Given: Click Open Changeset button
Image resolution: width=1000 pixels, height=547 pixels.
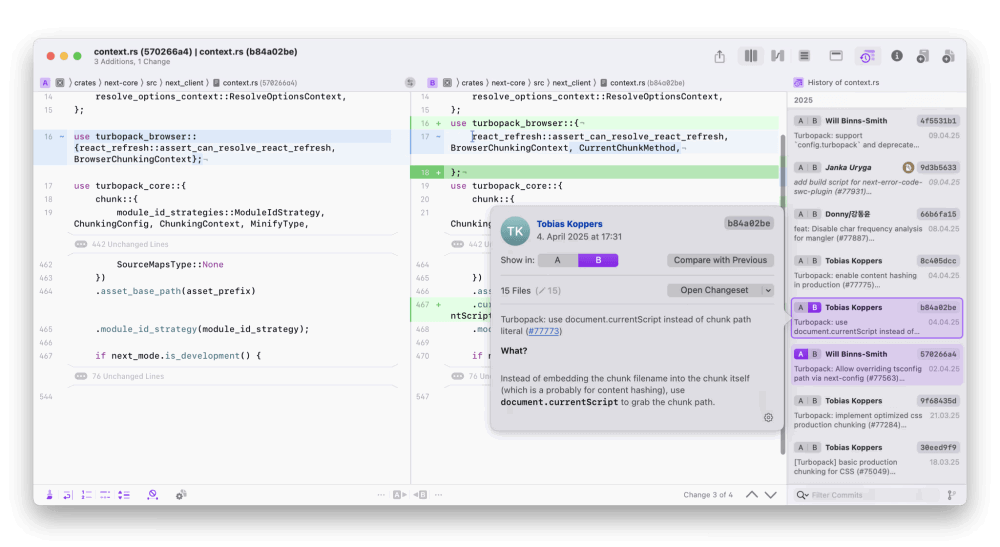Looking at the screenshot, I should click(714, 290).
